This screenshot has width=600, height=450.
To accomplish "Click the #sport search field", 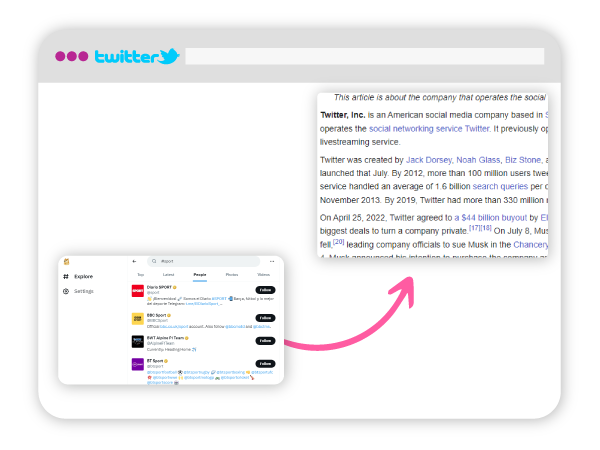I will pos(204,261).
